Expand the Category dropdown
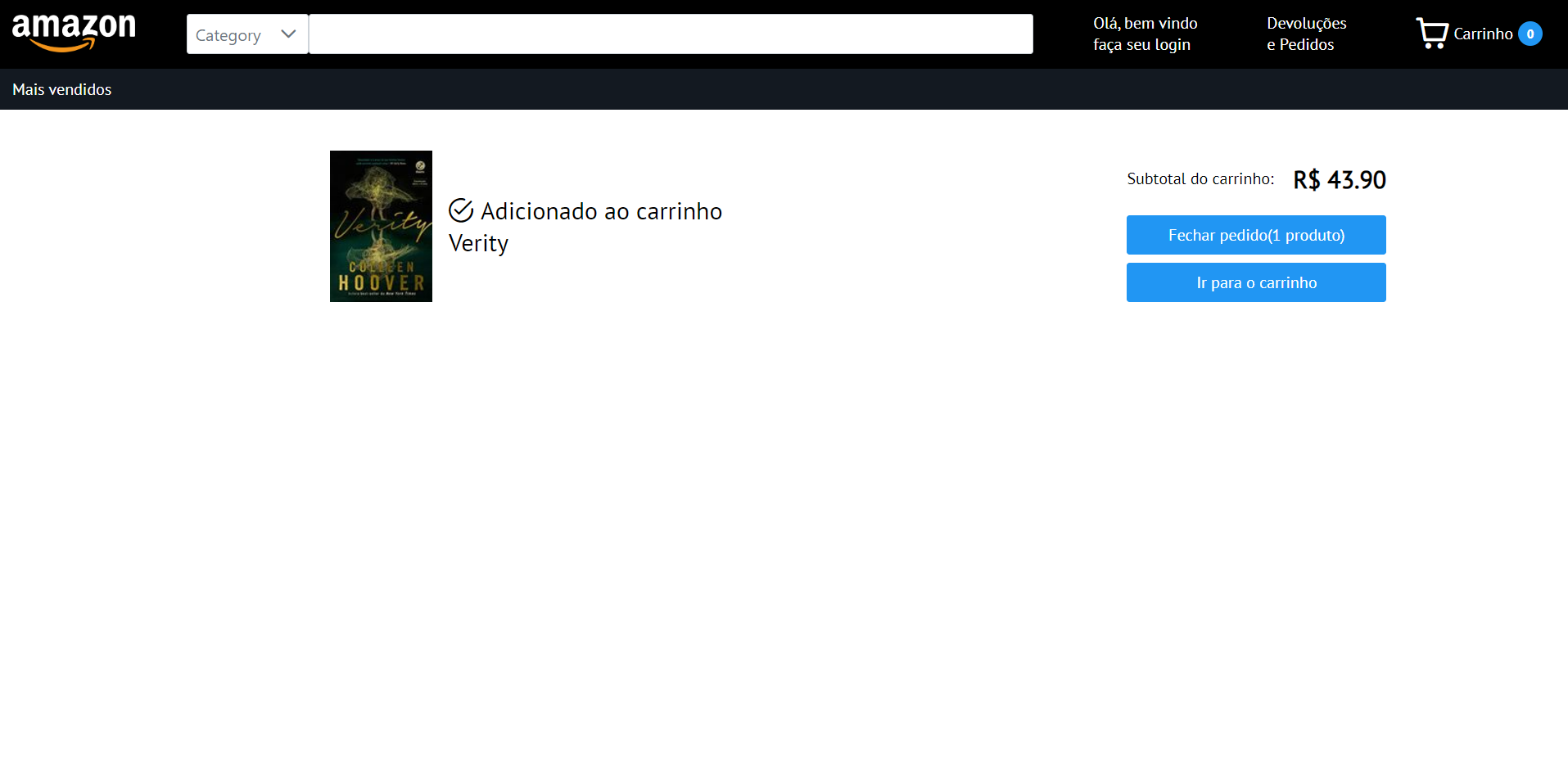The image size is (1568, 767). pyautogui.click(x=246, y=34)
